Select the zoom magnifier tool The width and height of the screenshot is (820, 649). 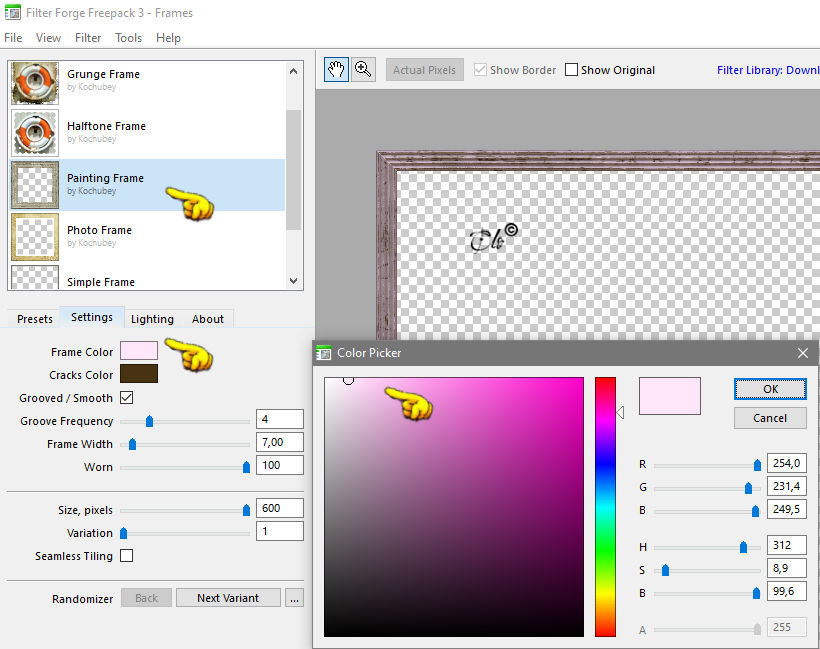click(363, 70)
